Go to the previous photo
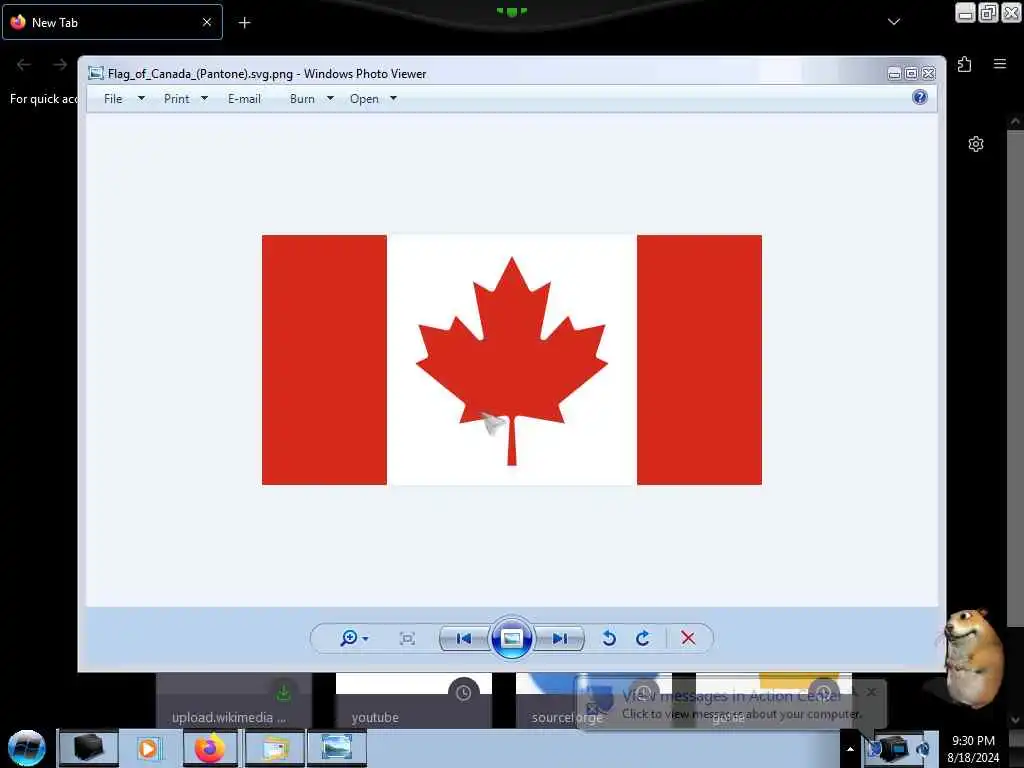 point(464,639)
